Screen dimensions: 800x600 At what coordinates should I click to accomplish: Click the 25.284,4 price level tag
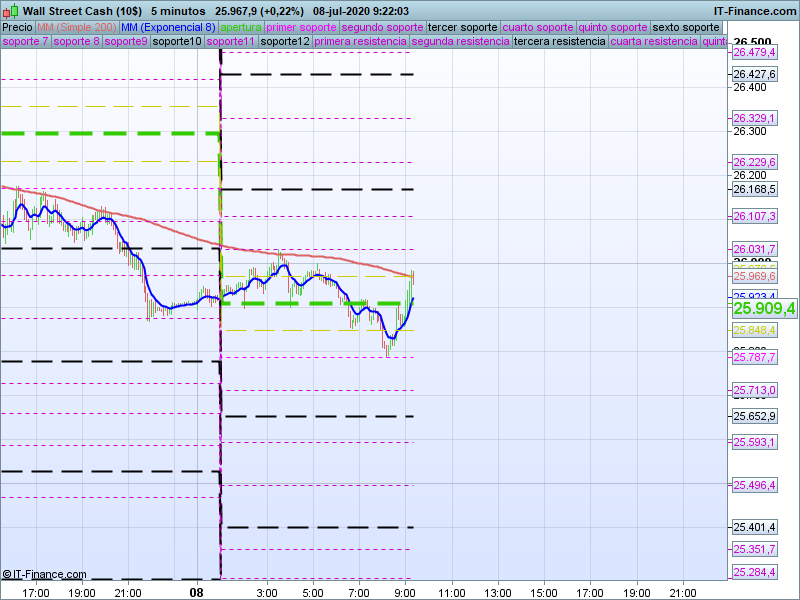[x=754, y=573]
